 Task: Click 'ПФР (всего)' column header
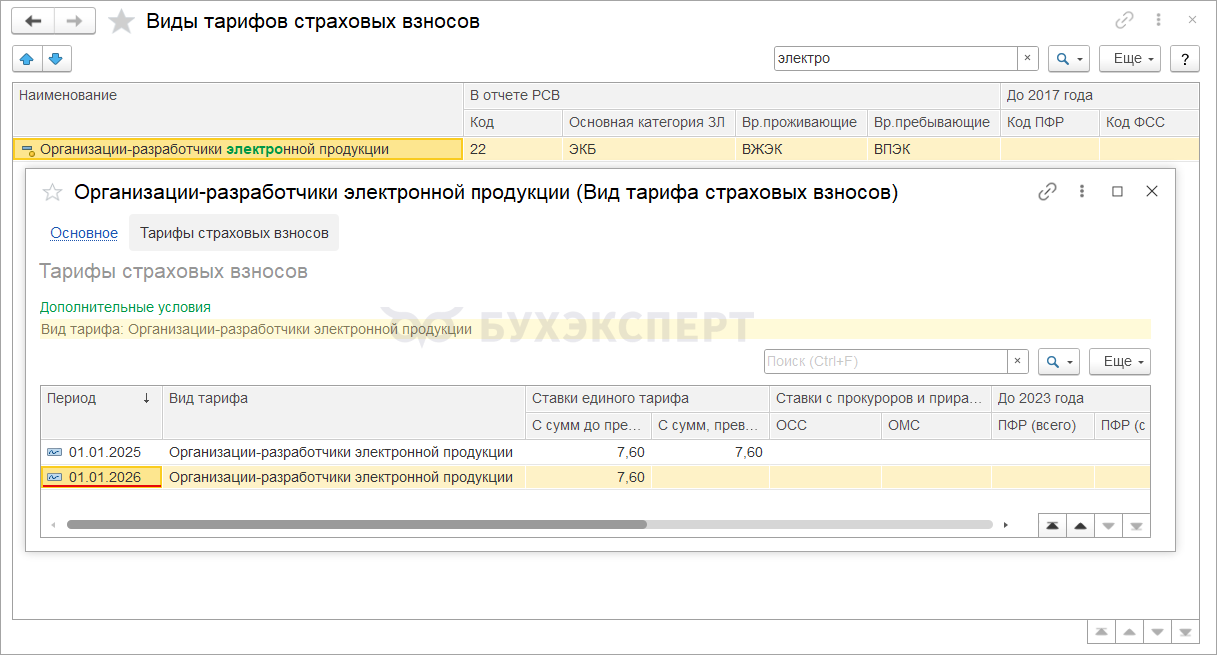(x=1043, y=425)
